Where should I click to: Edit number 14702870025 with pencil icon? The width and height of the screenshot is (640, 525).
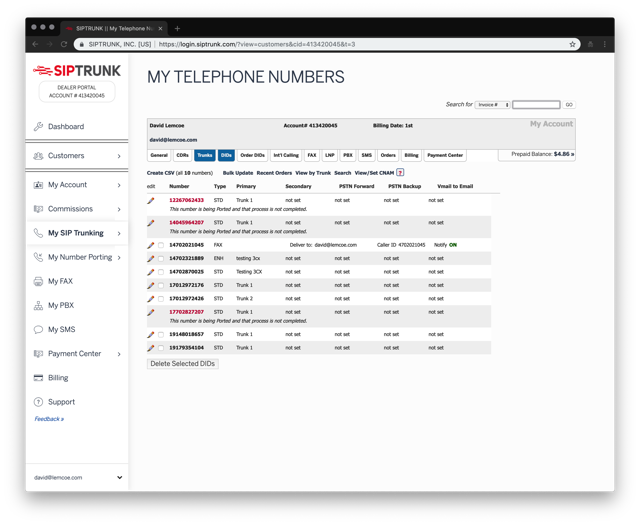coord(151,272)
